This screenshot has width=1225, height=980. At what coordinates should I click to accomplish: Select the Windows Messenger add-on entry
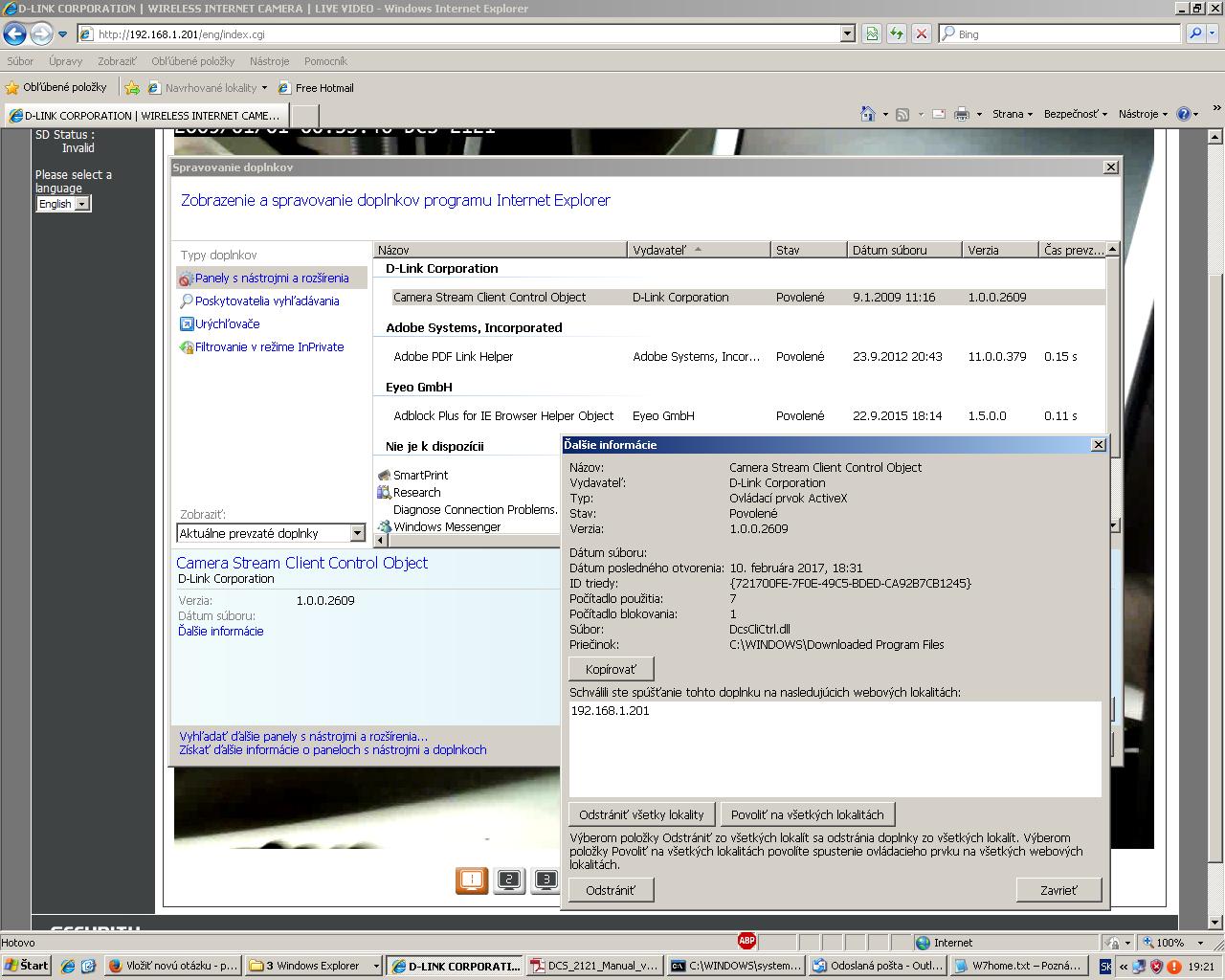tap(447, 526)
